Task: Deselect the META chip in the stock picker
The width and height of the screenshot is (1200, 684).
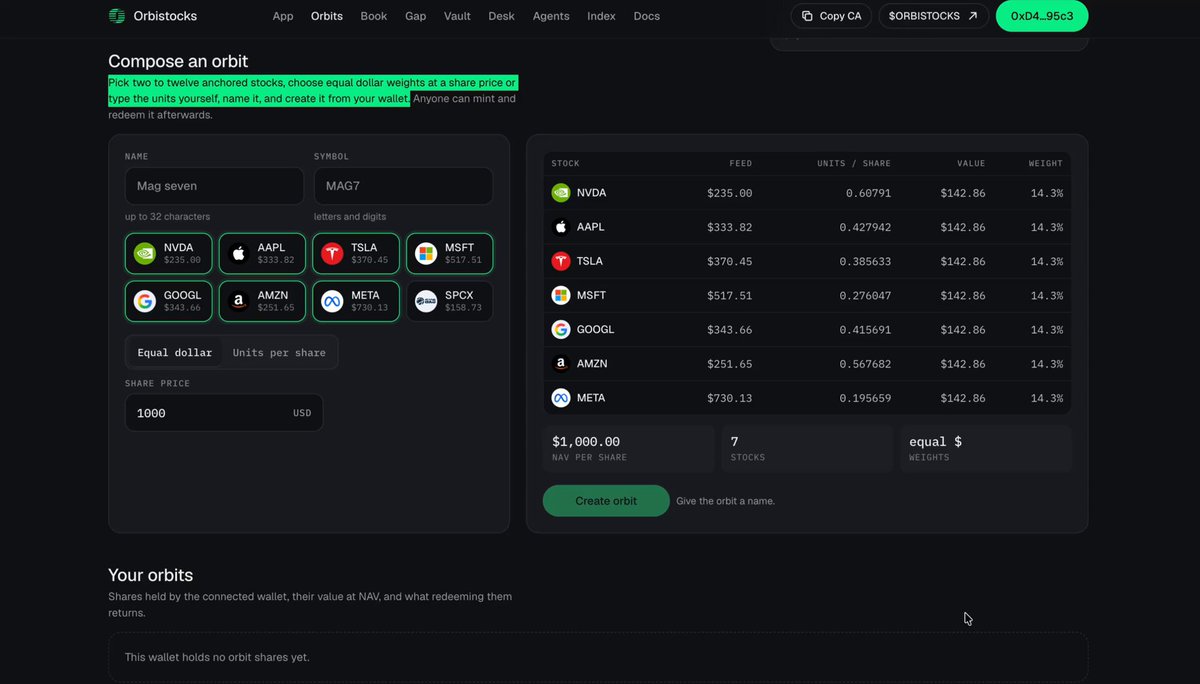Action: (x=356, y=301)
